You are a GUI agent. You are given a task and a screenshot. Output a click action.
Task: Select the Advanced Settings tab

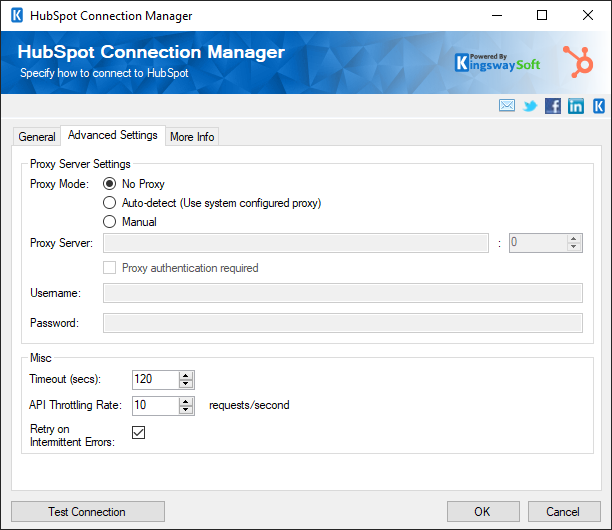click(113, 135)
